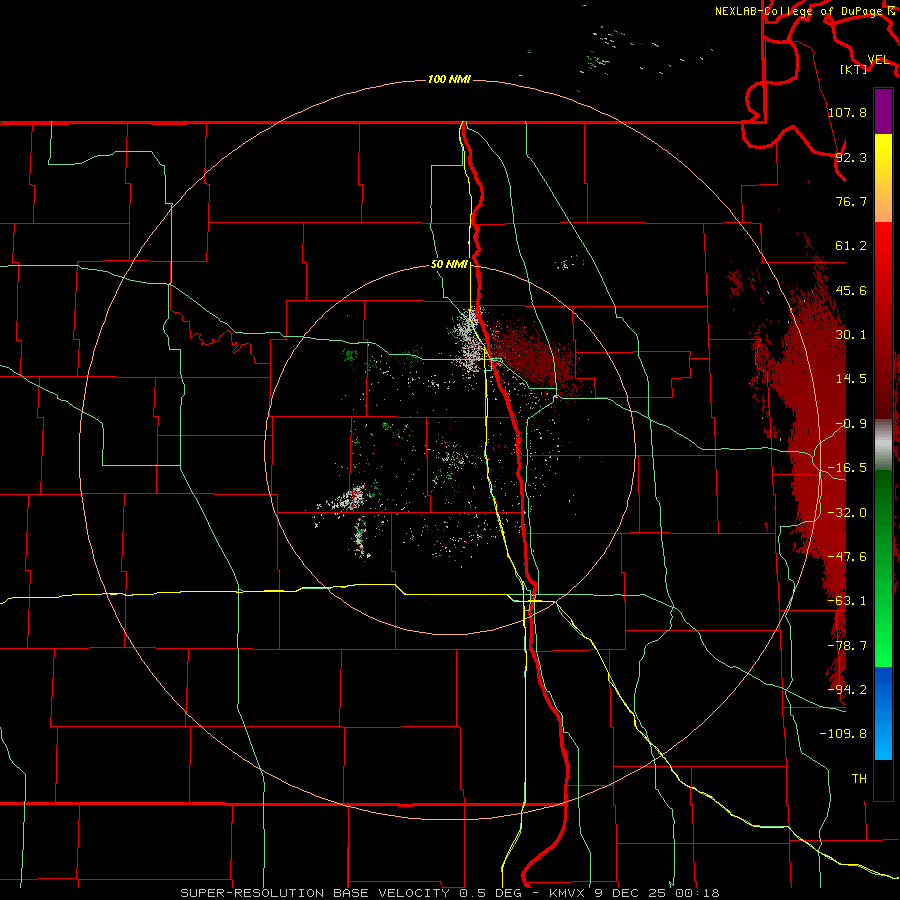Screen dimensions: 900x900
Task: Select the 30.1 velocity scale value
Action: click(851, 335)
